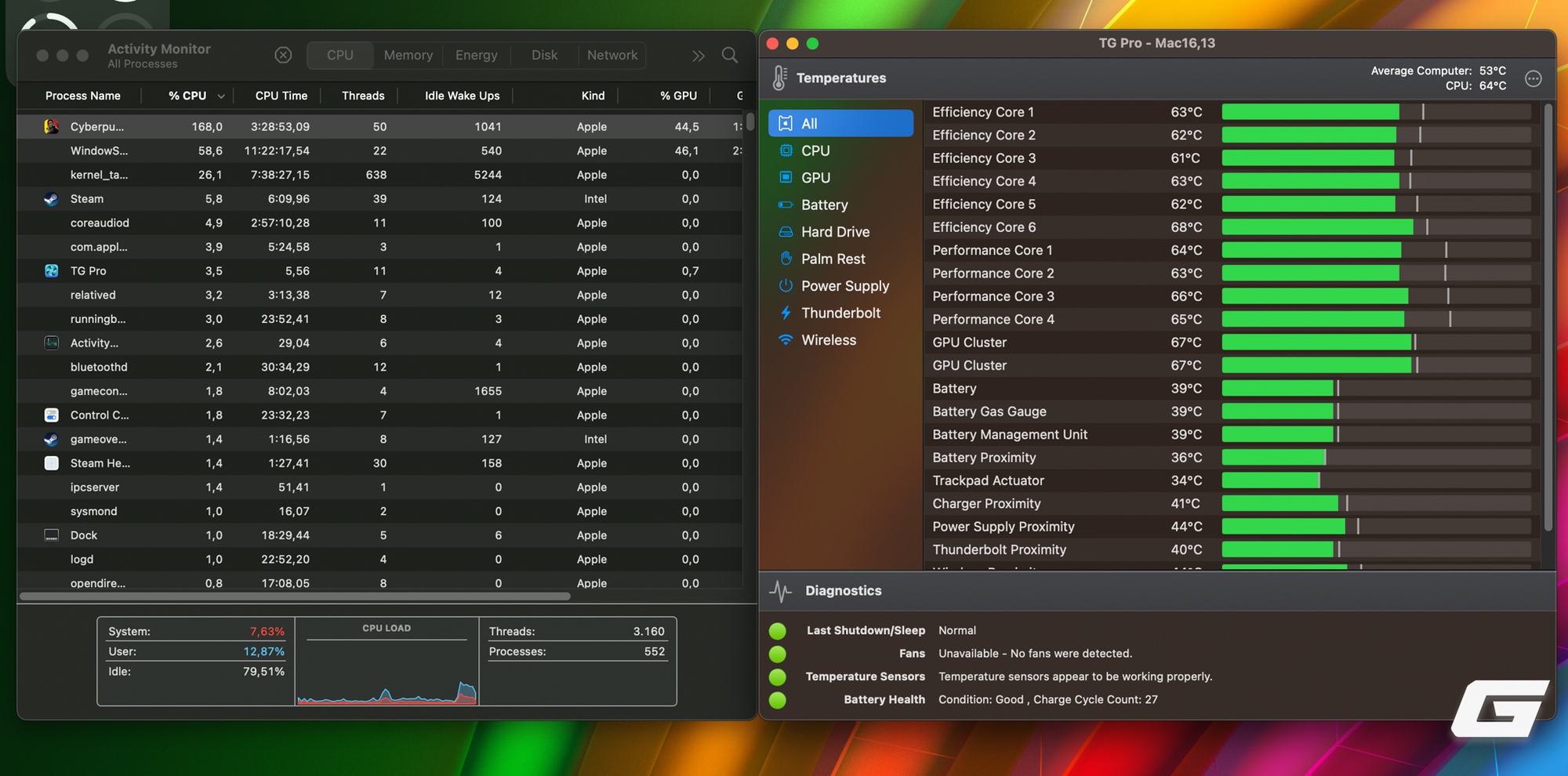Sort by Process Name column
Image resolution: width=1568 pixels, height=776 pixels.
pos(83,96)
